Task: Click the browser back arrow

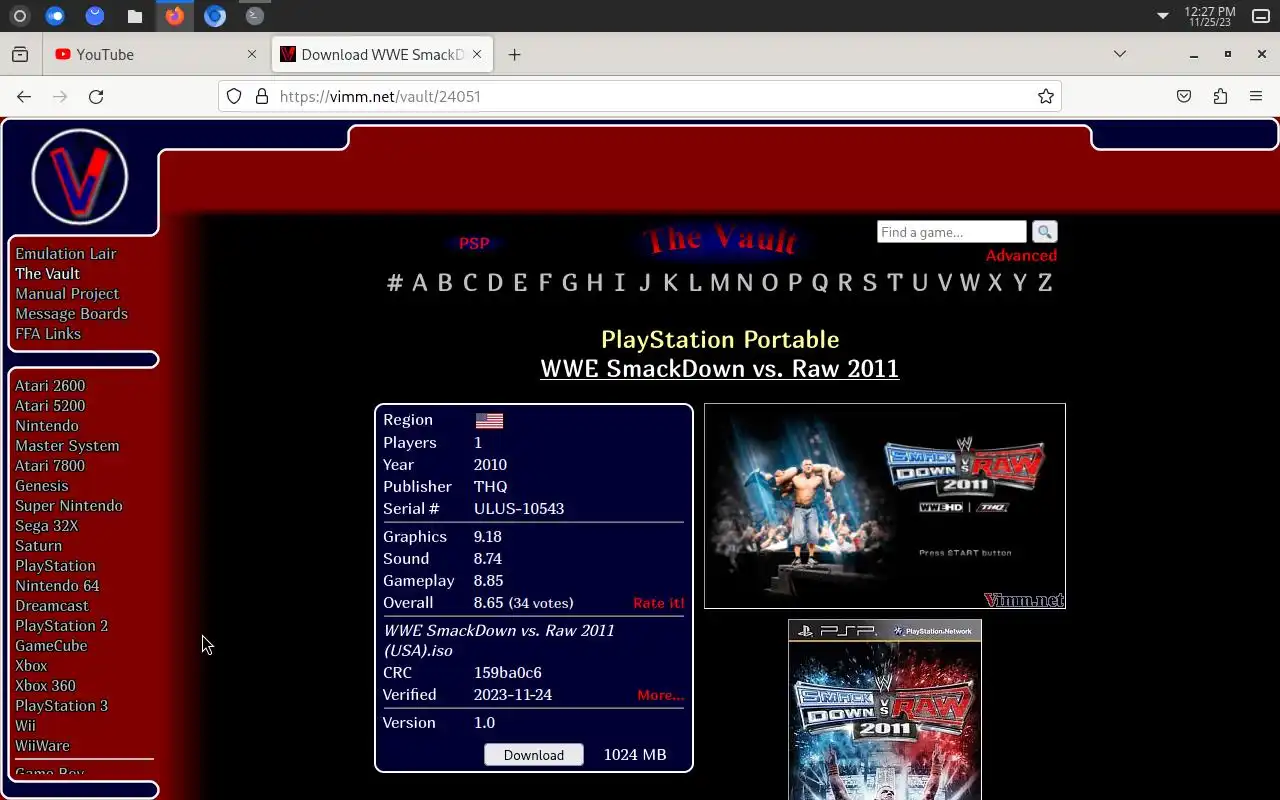Action: click(x=24, y=97)
